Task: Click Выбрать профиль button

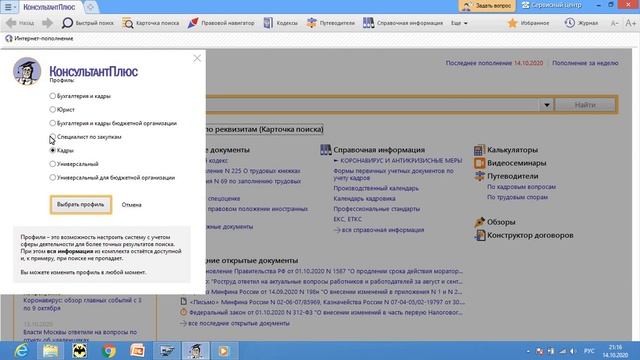Action: tap(81, 204)
